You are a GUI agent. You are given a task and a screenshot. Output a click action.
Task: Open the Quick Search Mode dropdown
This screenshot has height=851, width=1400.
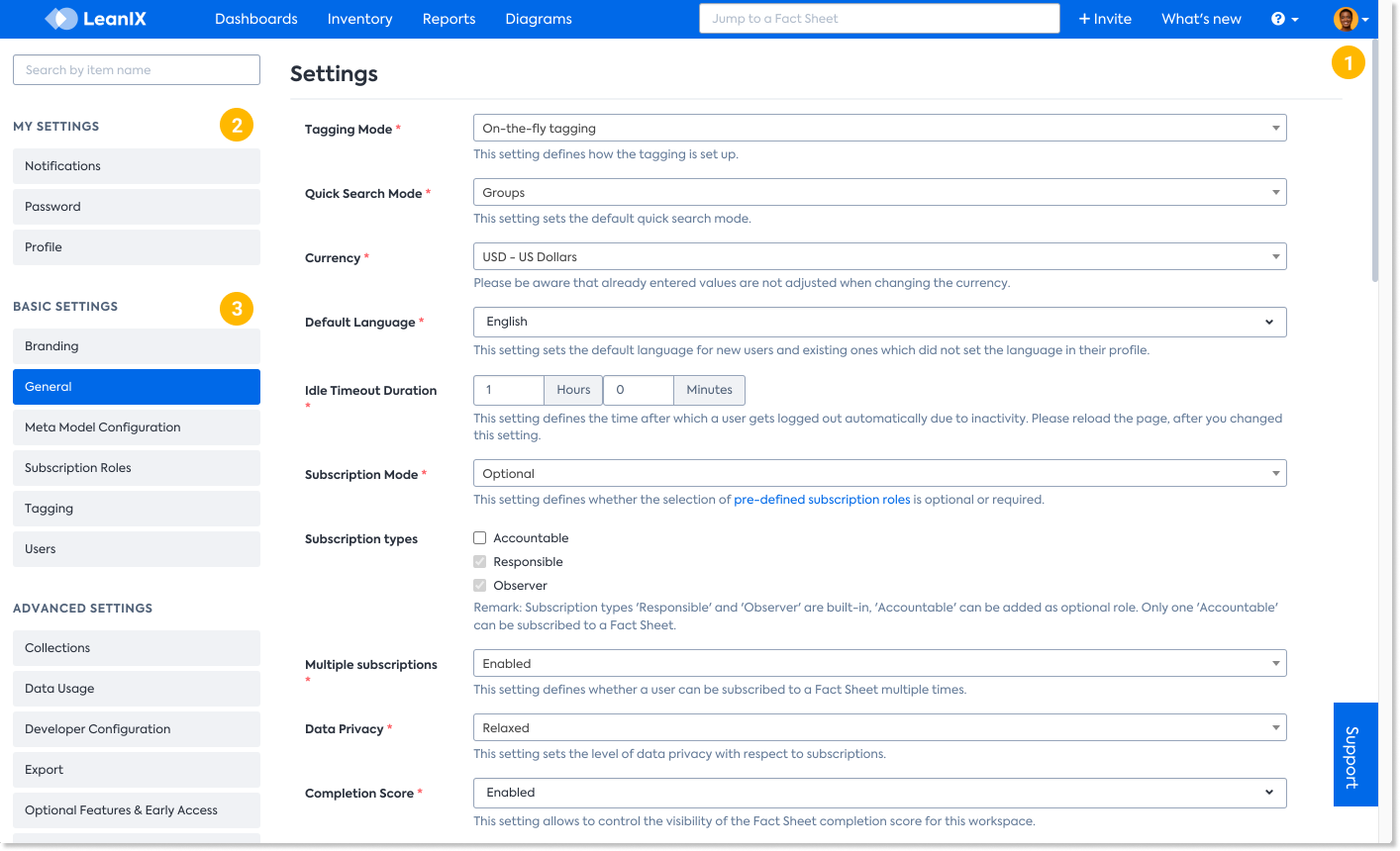point(880,192)
